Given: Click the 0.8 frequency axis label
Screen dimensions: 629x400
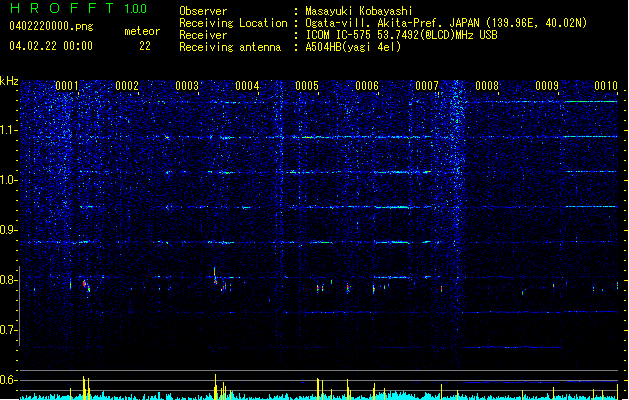Looking at the screenshot, I should tap(9, 280).
